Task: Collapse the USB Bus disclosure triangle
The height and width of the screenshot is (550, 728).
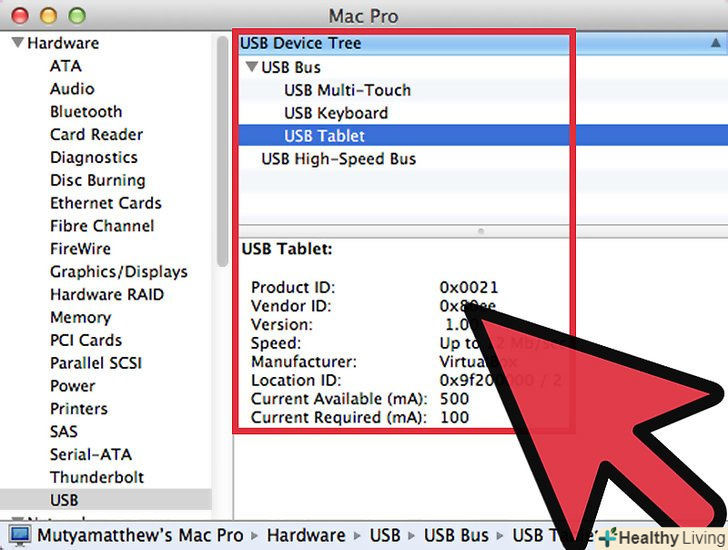Action: coord(252,67)
